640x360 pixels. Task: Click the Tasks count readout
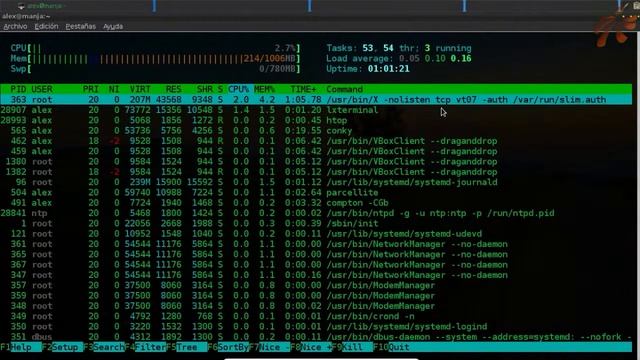click(x=399, y=48)
